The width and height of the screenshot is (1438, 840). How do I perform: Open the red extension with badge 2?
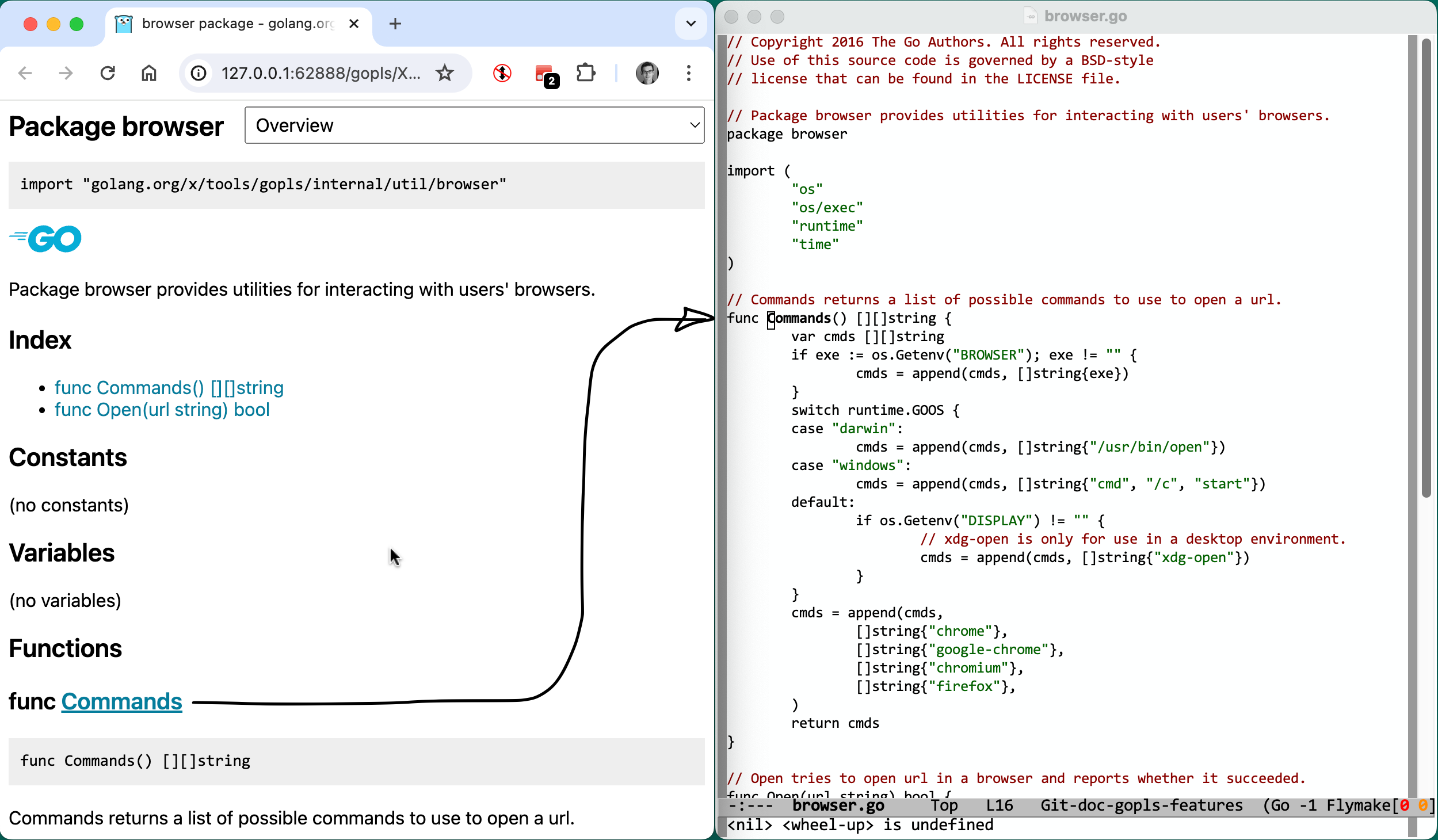point(544,74)
